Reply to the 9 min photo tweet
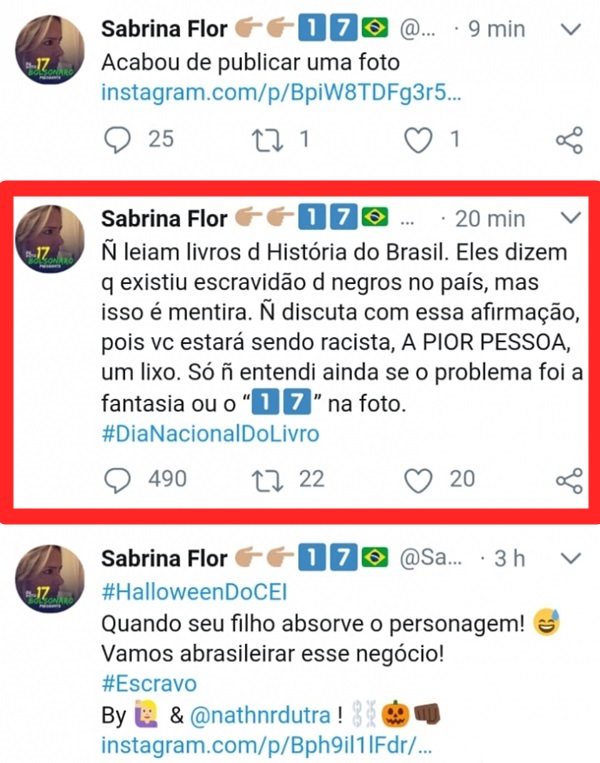 [119, 139]
